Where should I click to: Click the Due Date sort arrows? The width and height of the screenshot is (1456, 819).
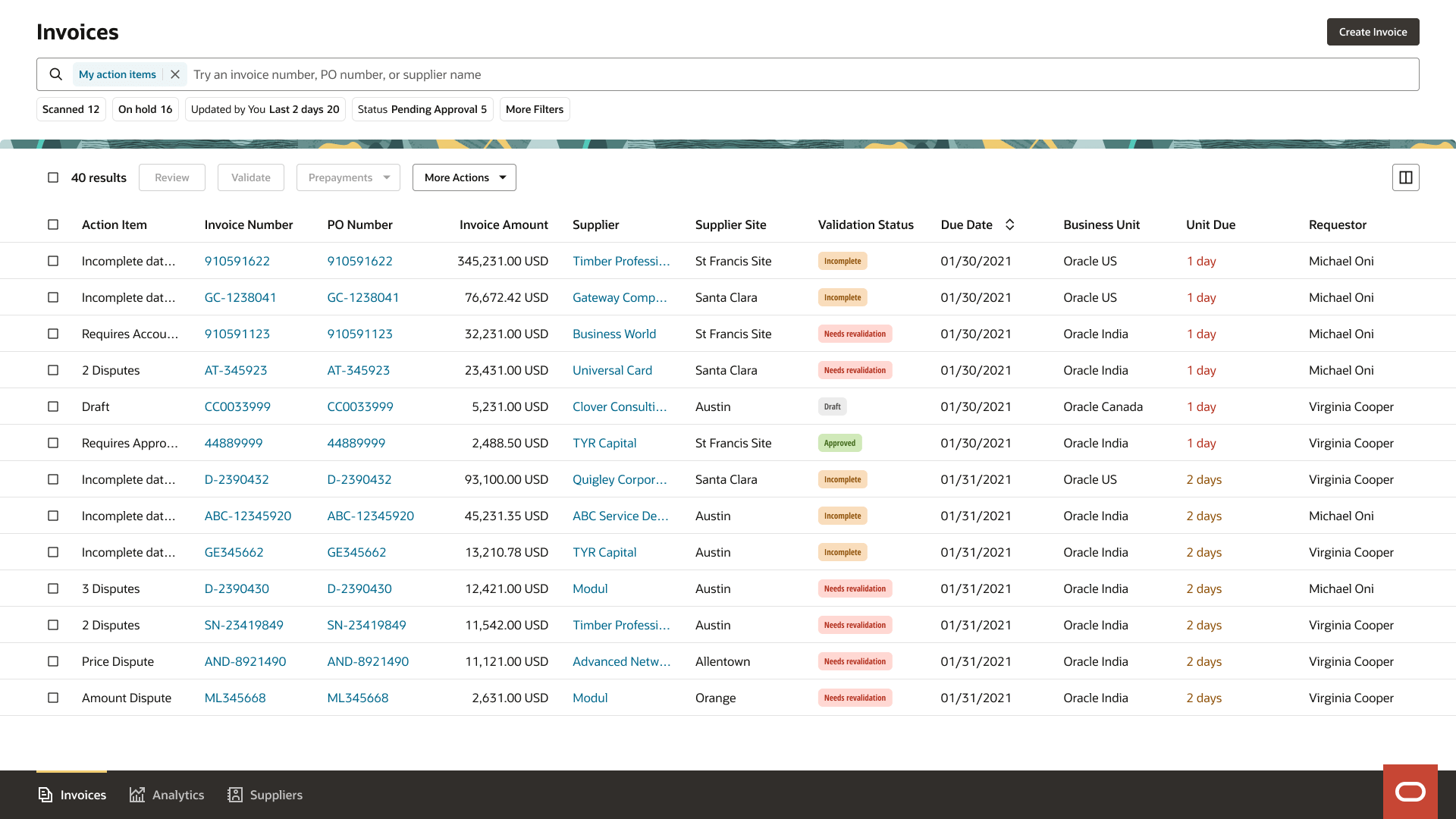pyautogui.click(x=1009, y=224)
